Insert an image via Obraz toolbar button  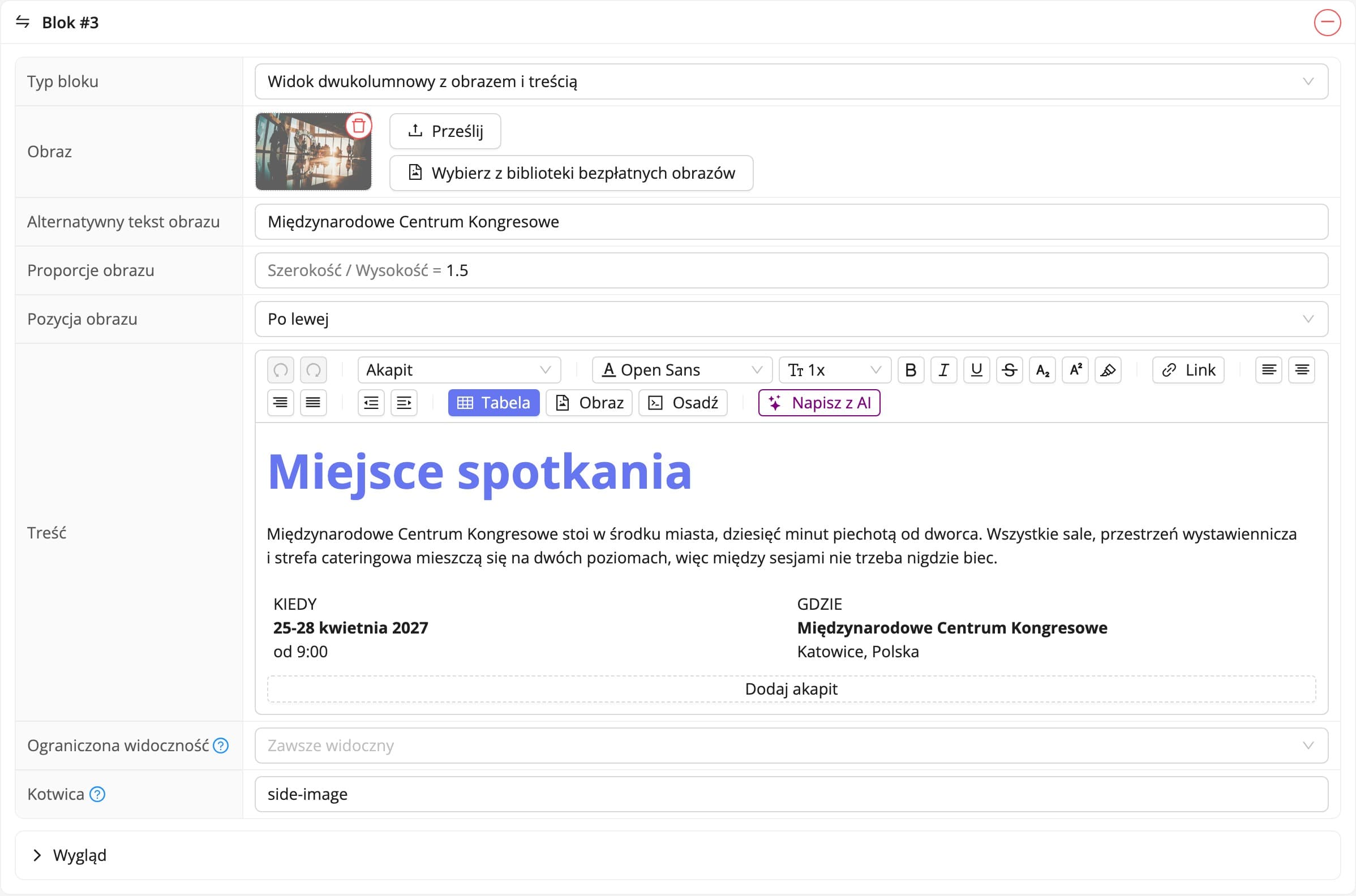click(589, 403)
